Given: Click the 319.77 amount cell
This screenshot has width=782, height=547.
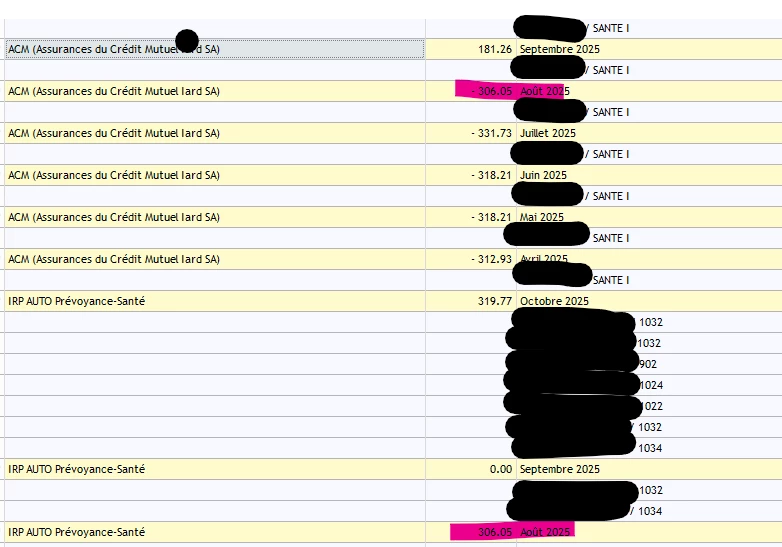Looking at the screenshot, I should pos(471,301).
